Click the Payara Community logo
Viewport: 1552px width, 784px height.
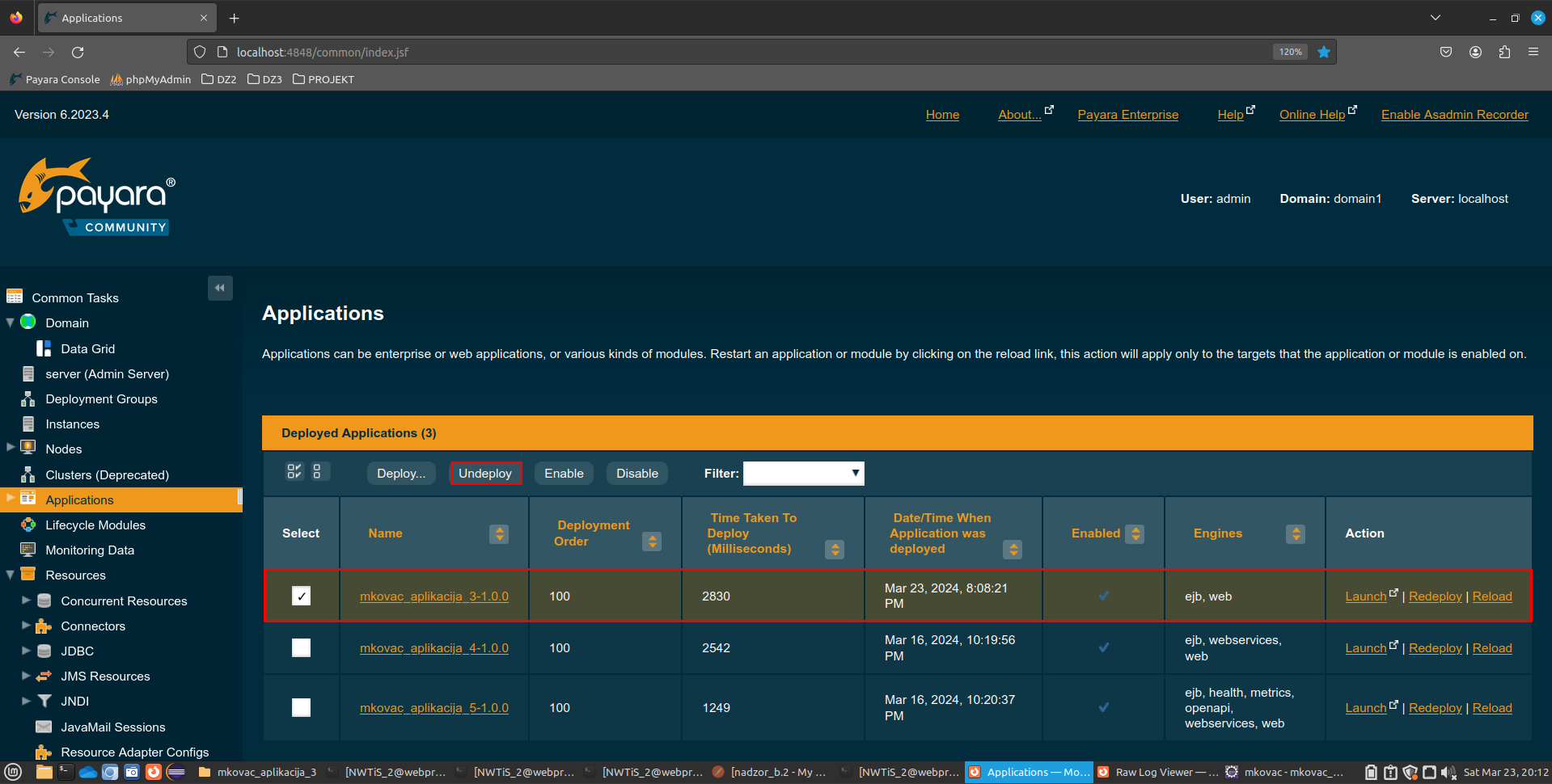pyautogui.click(x=97, y=196)
